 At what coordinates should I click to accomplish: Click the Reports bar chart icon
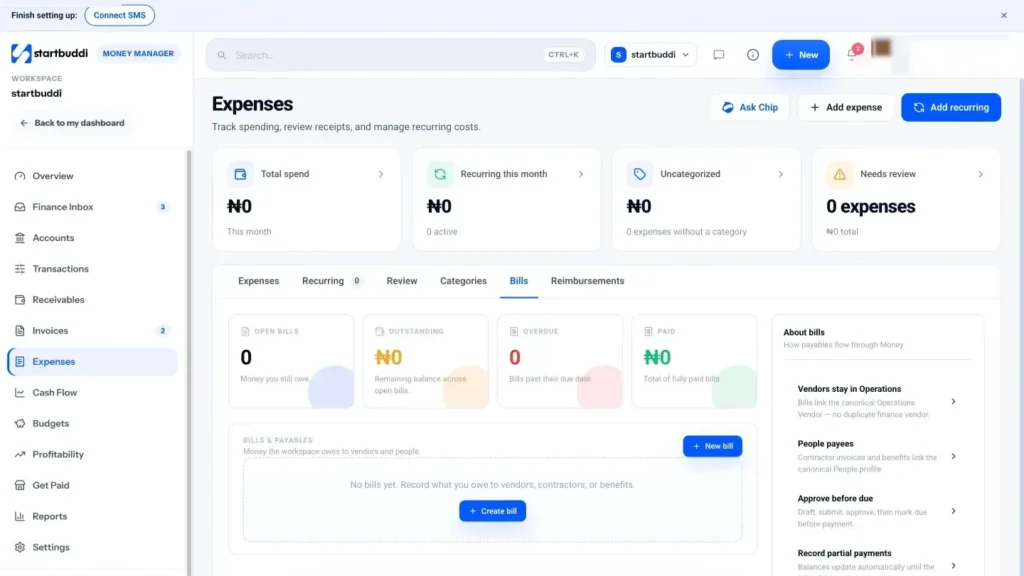(20, 516)
